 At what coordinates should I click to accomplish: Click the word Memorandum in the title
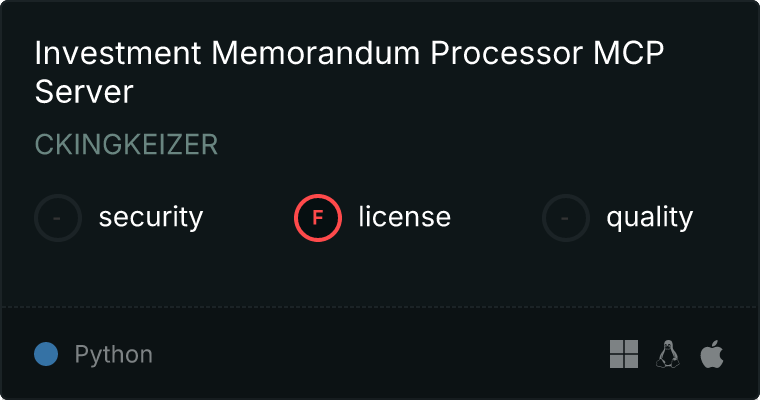pyautogui.click(x=316, y=52)
